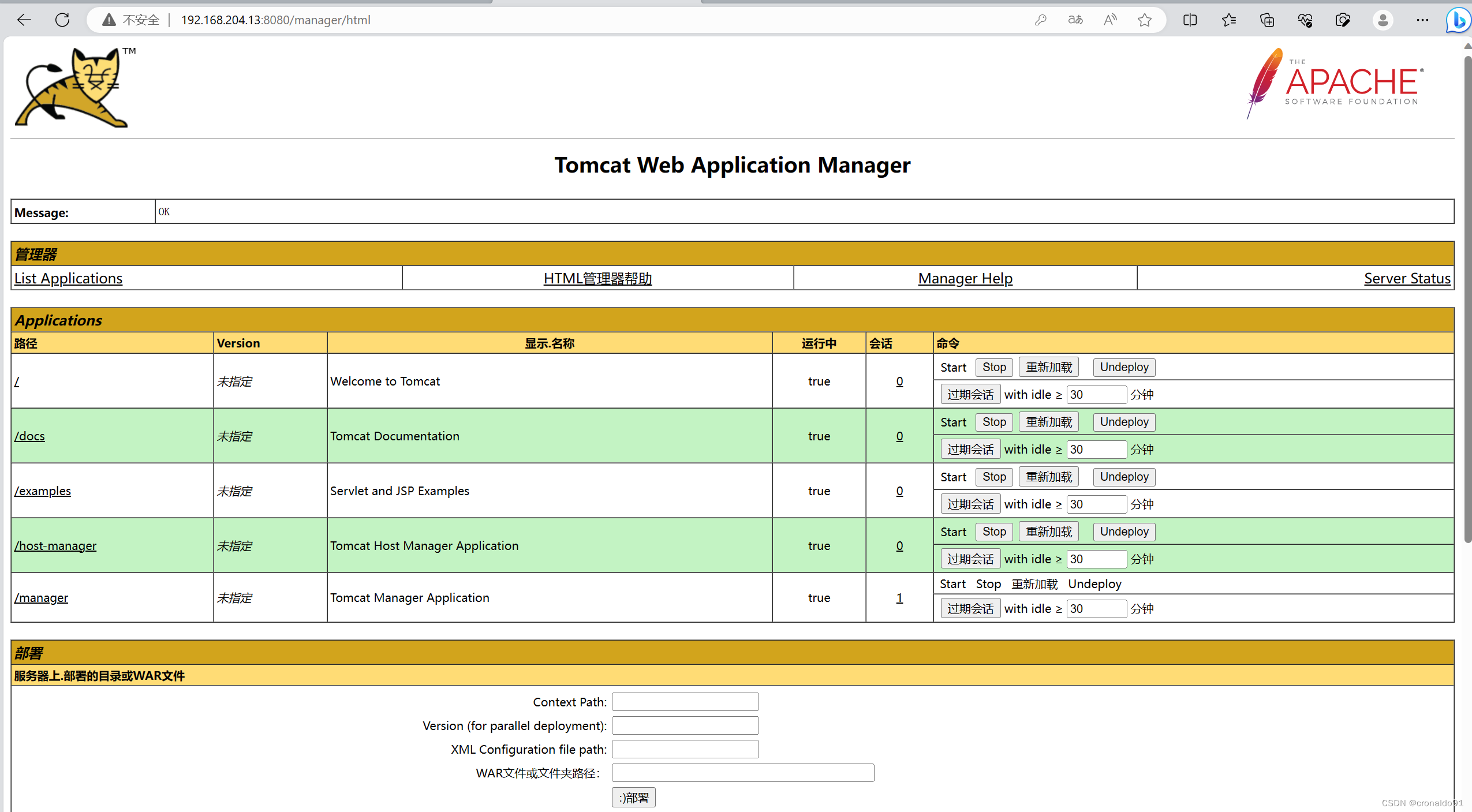Click the Apache Software Foundation logo

tap(1335, 84)
